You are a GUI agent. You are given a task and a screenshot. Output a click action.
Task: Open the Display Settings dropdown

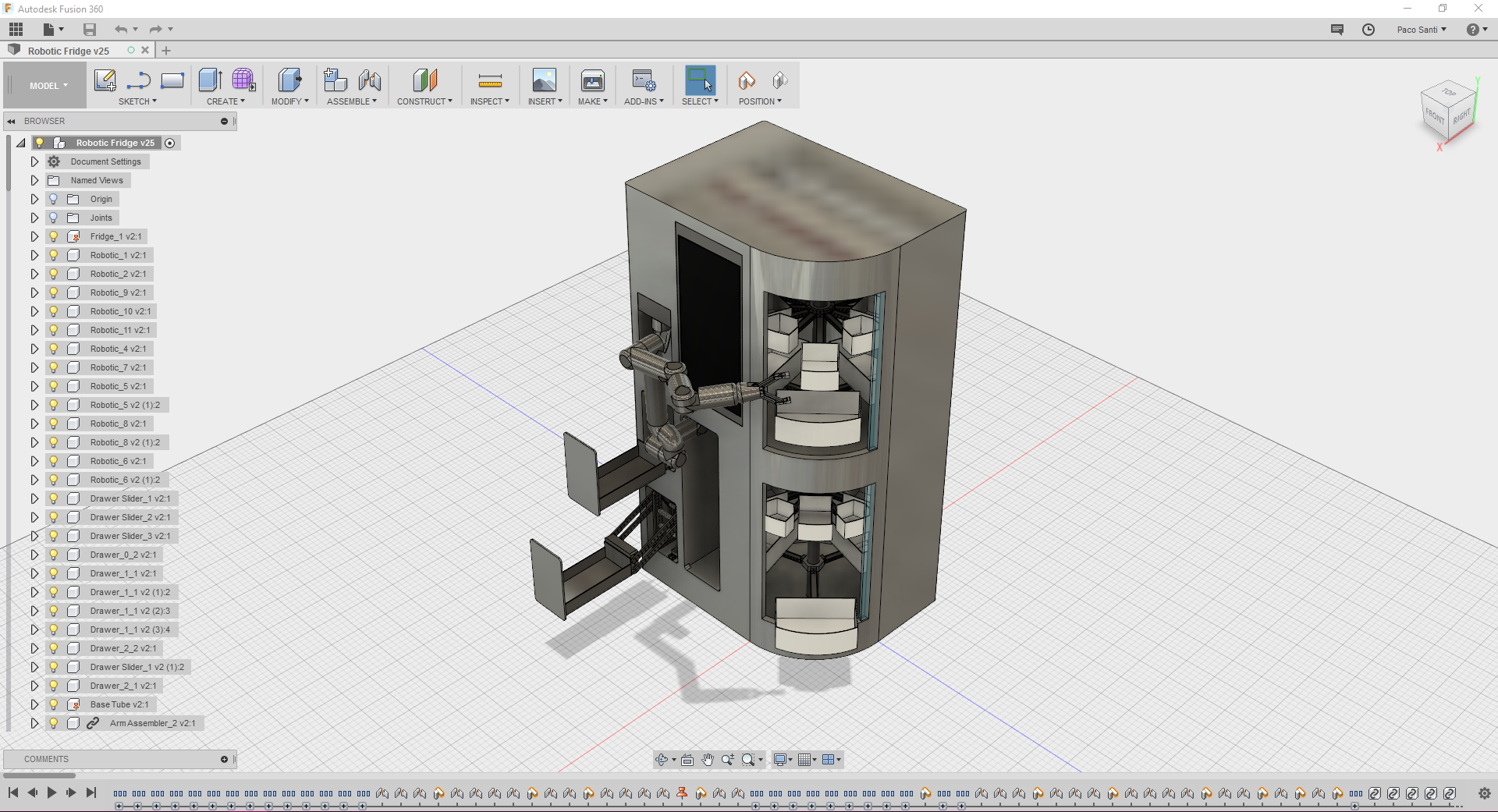coord(782,760)
